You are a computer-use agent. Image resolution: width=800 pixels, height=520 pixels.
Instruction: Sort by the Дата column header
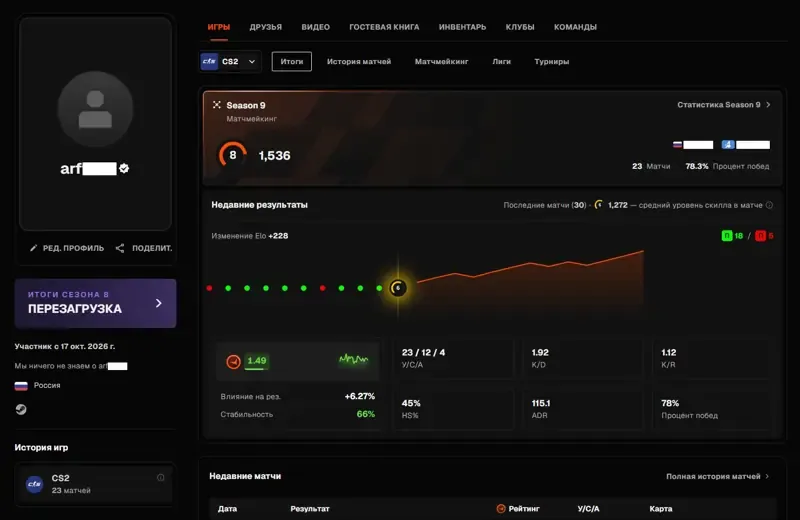[227, 508]
